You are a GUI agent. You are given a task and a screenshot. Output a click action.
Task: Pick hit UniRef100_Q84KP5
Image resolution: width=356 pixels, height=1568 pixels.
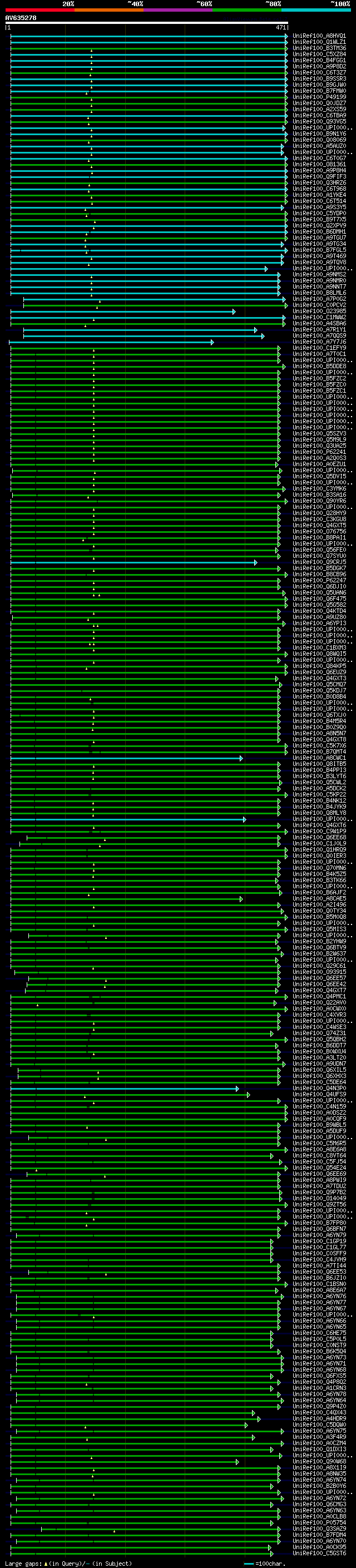click(x=319, y=666)
